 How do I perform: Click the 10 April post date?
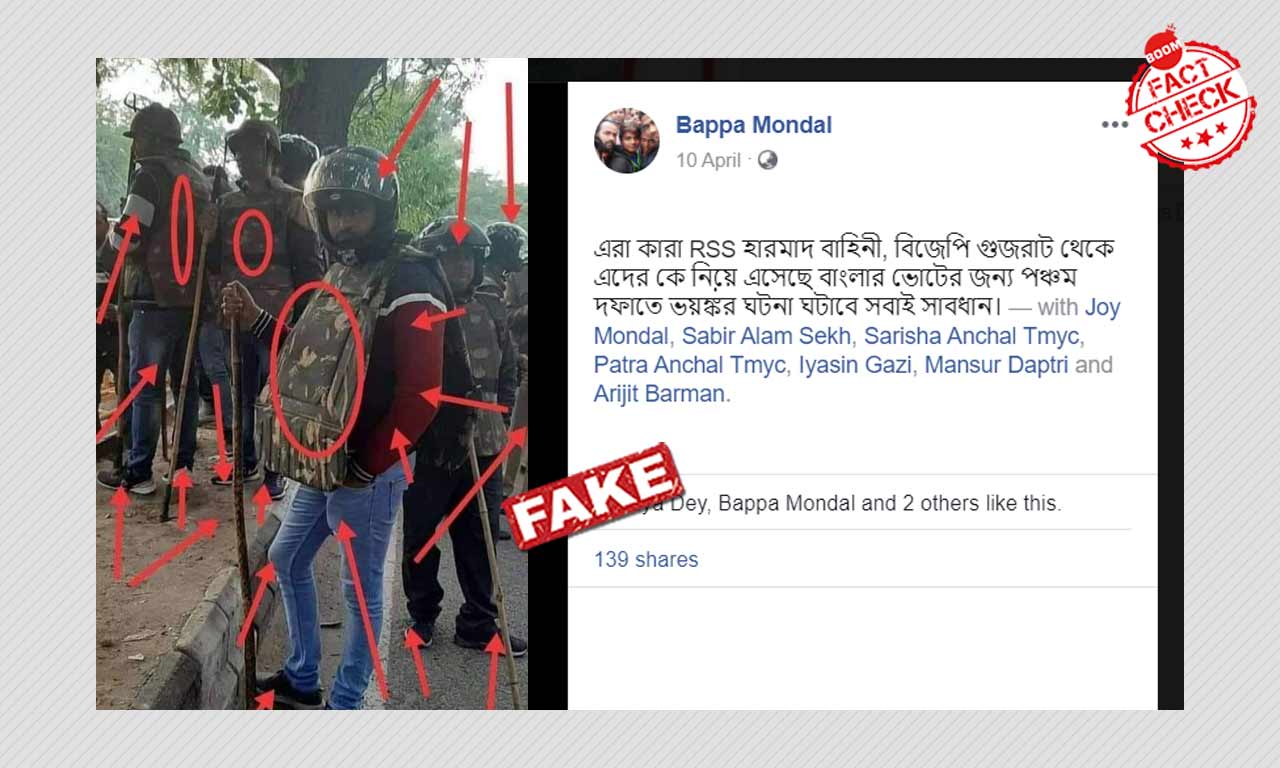[x=708, y=160]
